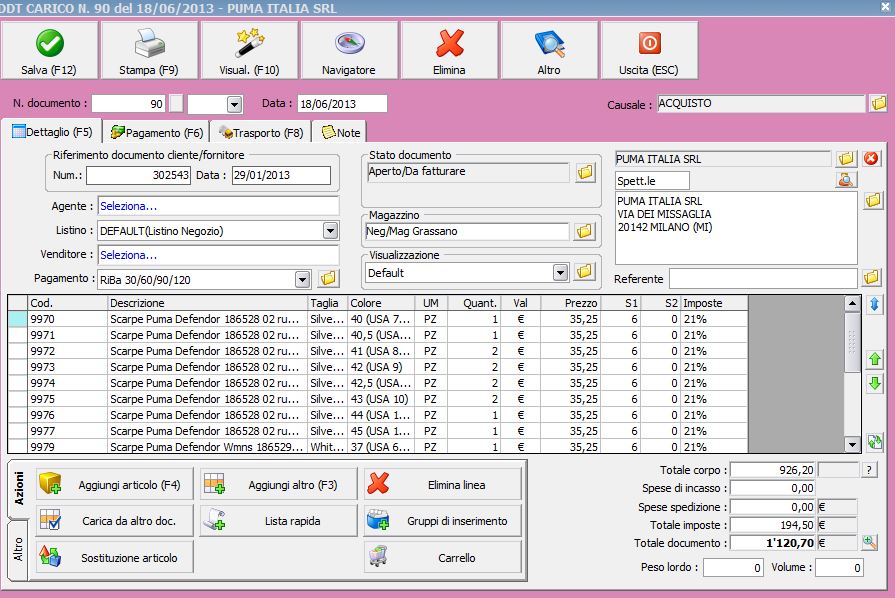Clear supplier with red X icon
The width and height of the screenshot is (895, 598).
tap(871, 158)
